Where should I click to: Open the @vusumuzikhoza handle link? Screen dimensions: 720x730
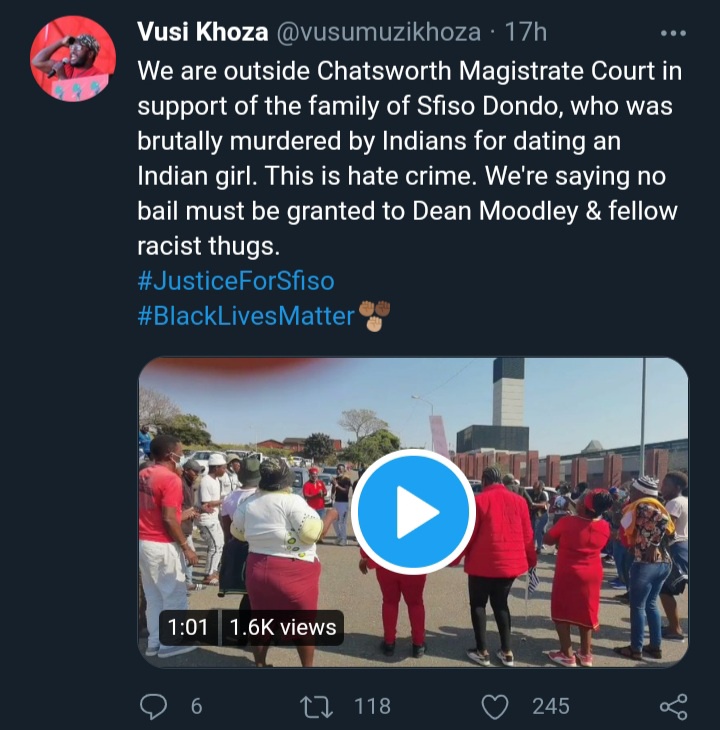378,32
